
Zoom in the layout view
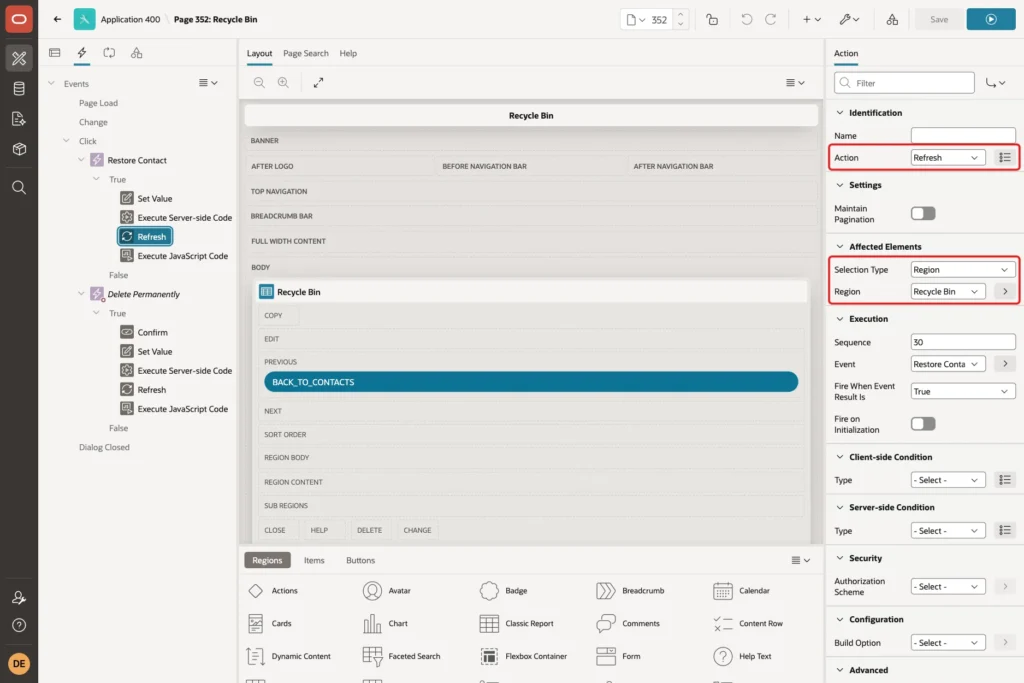click(x=283, y=82)
